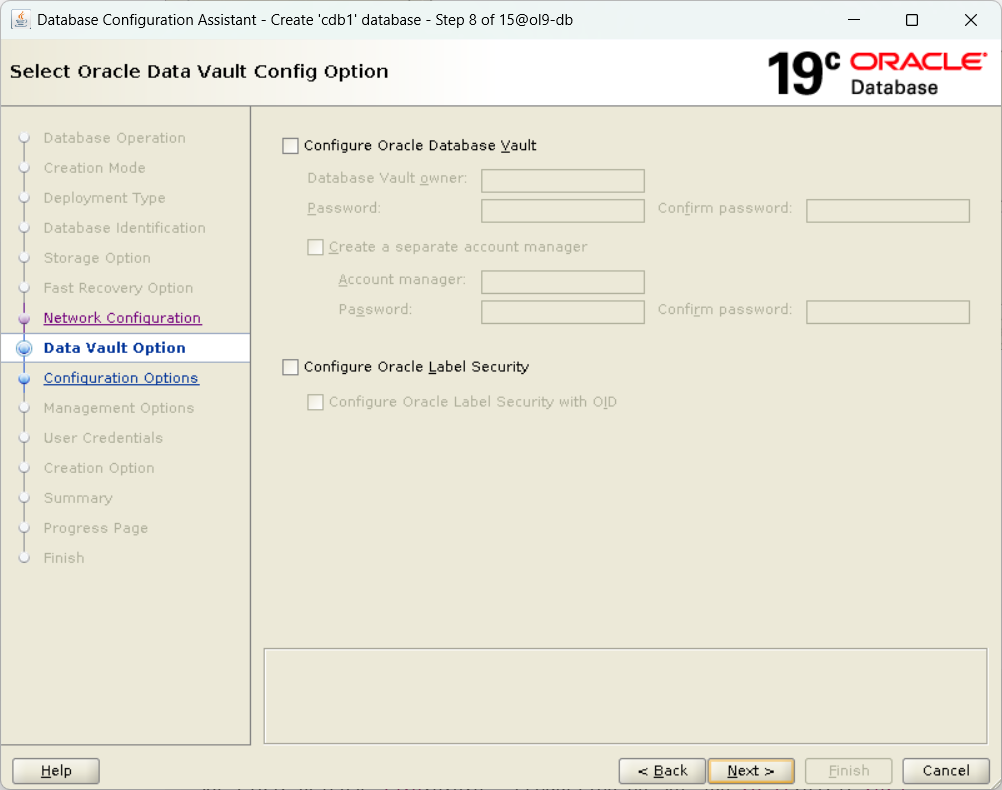Screen dimensions: 1002x790
Task: Open Help for this wizard page
Action: (56, 771)
